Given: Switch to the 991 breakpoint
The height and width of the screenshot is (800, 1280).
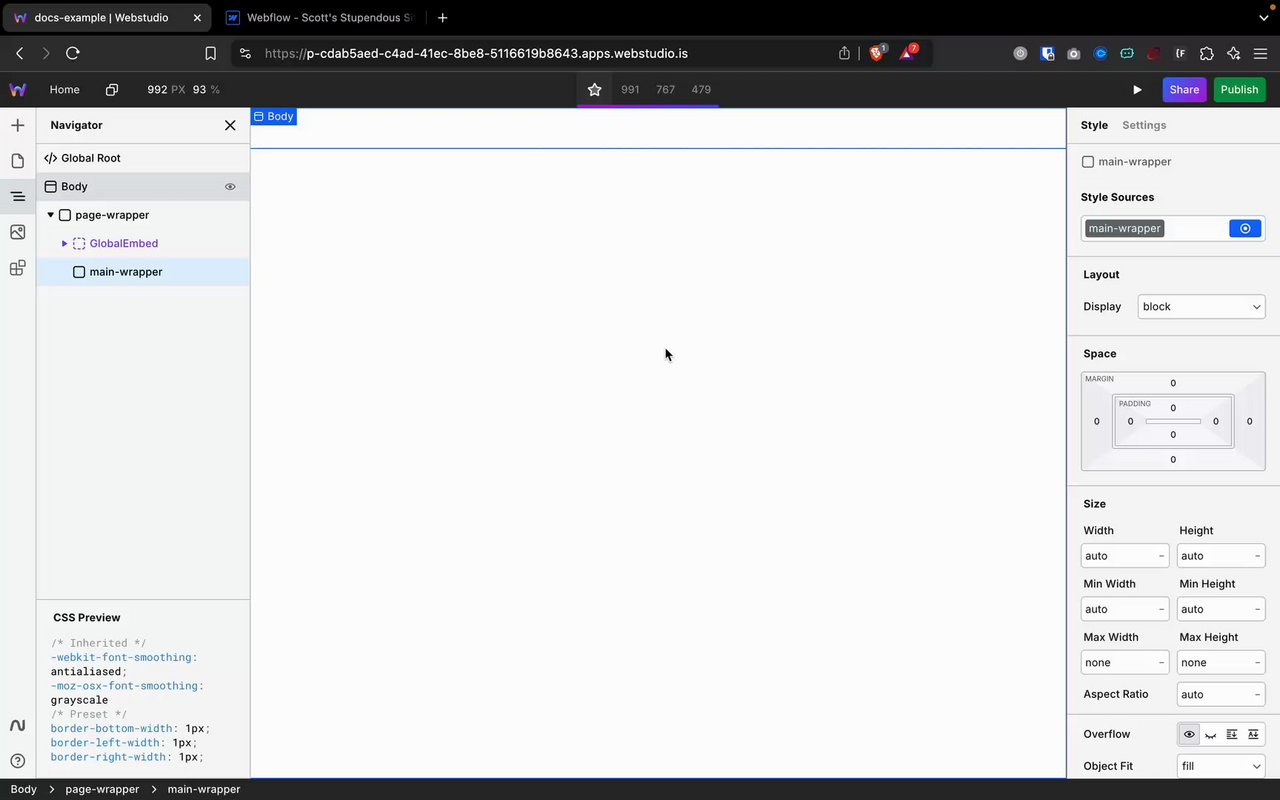Looking at the screenshot, I should click(630, 90).
